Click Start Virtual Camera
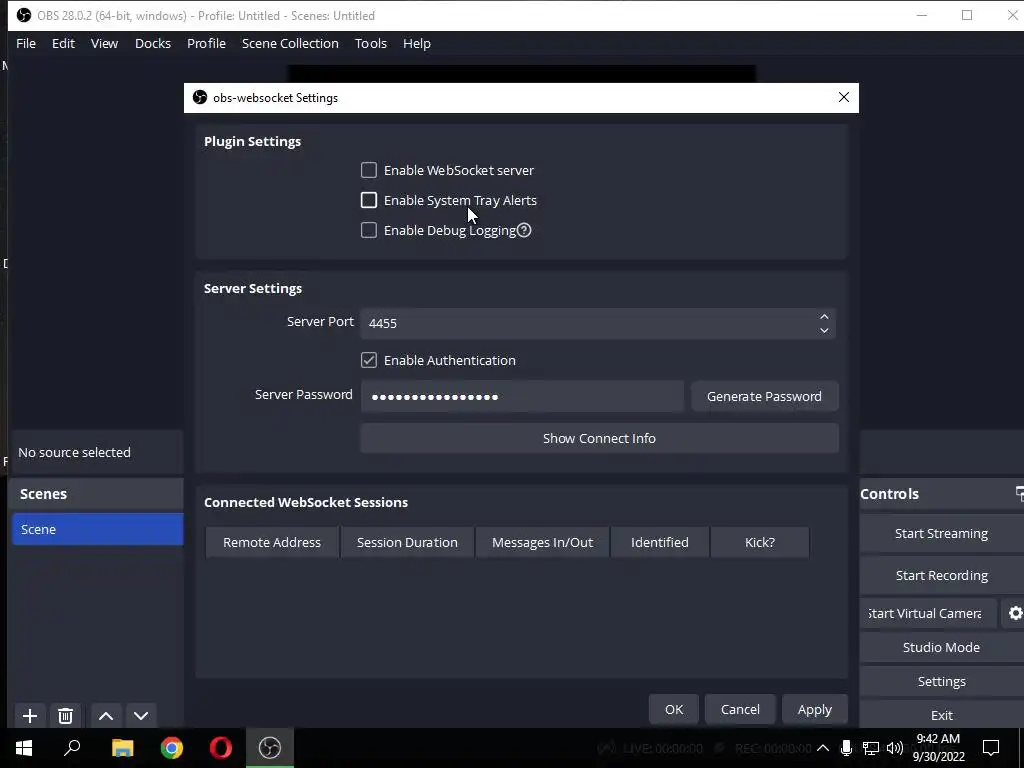This screenshot has width=1024, height=768. 928,613
